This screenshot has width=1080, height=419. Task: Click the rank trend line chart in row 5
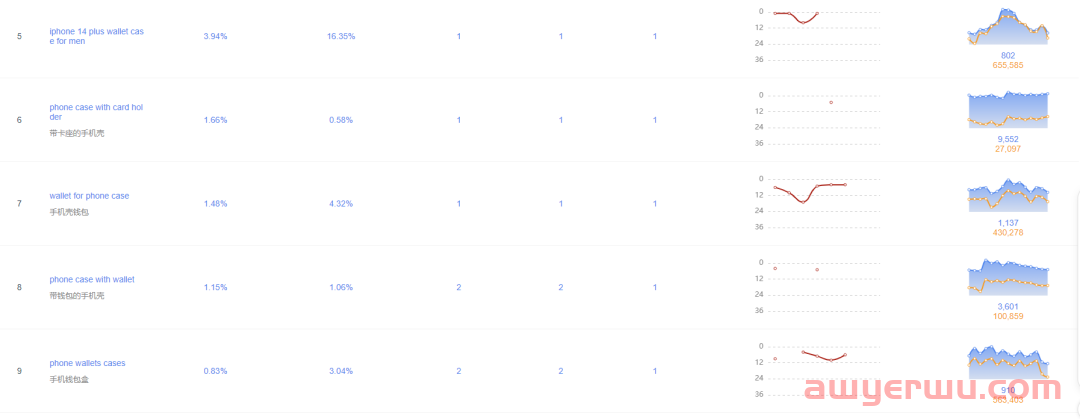(796, 17)
